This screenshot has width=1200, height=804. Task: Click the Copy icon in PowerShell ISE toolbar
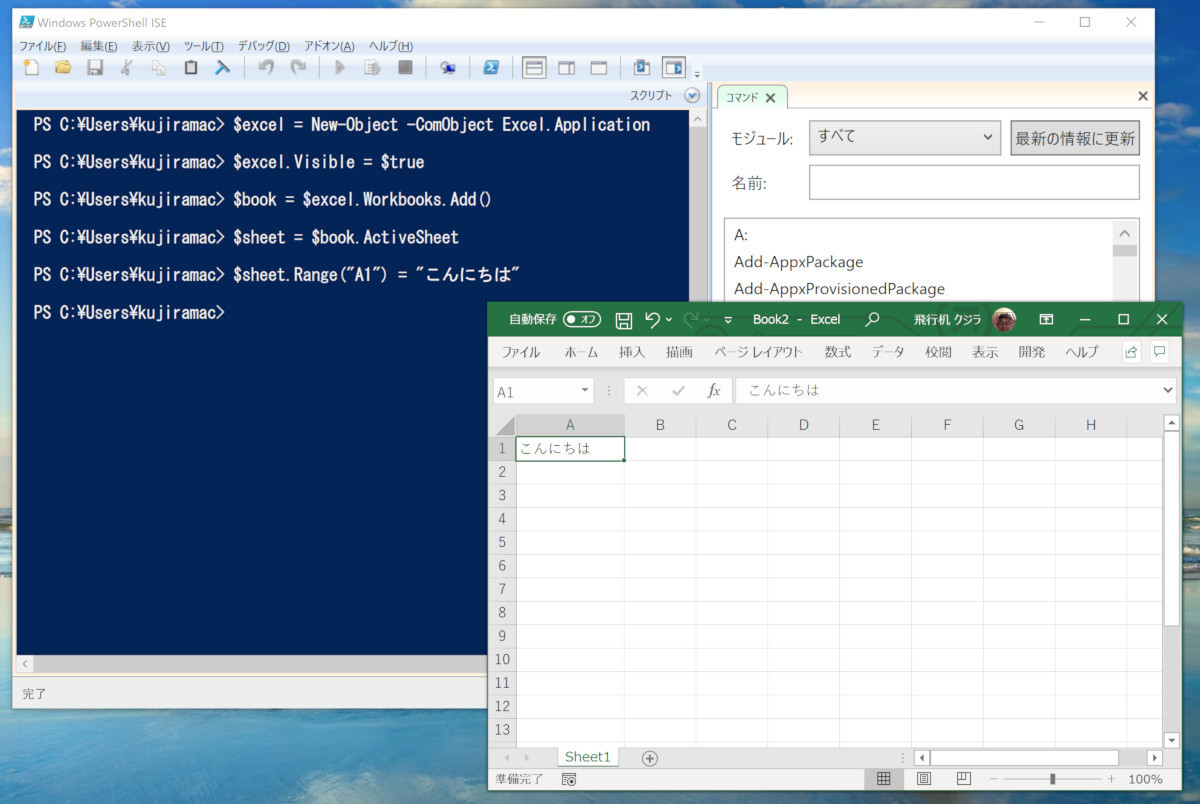159,68
